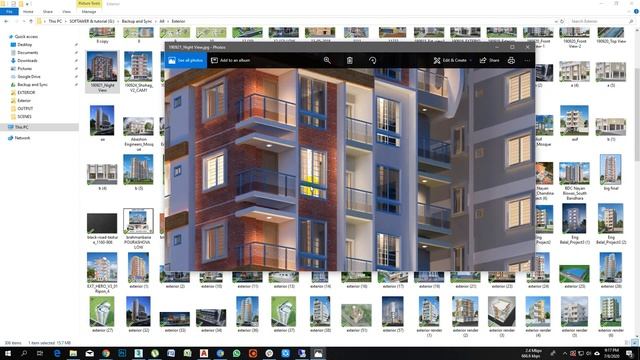The height and width of the screenshot is (360, 640).
Task: Select Quick access in the navigation pane
Action: [26, 37]
